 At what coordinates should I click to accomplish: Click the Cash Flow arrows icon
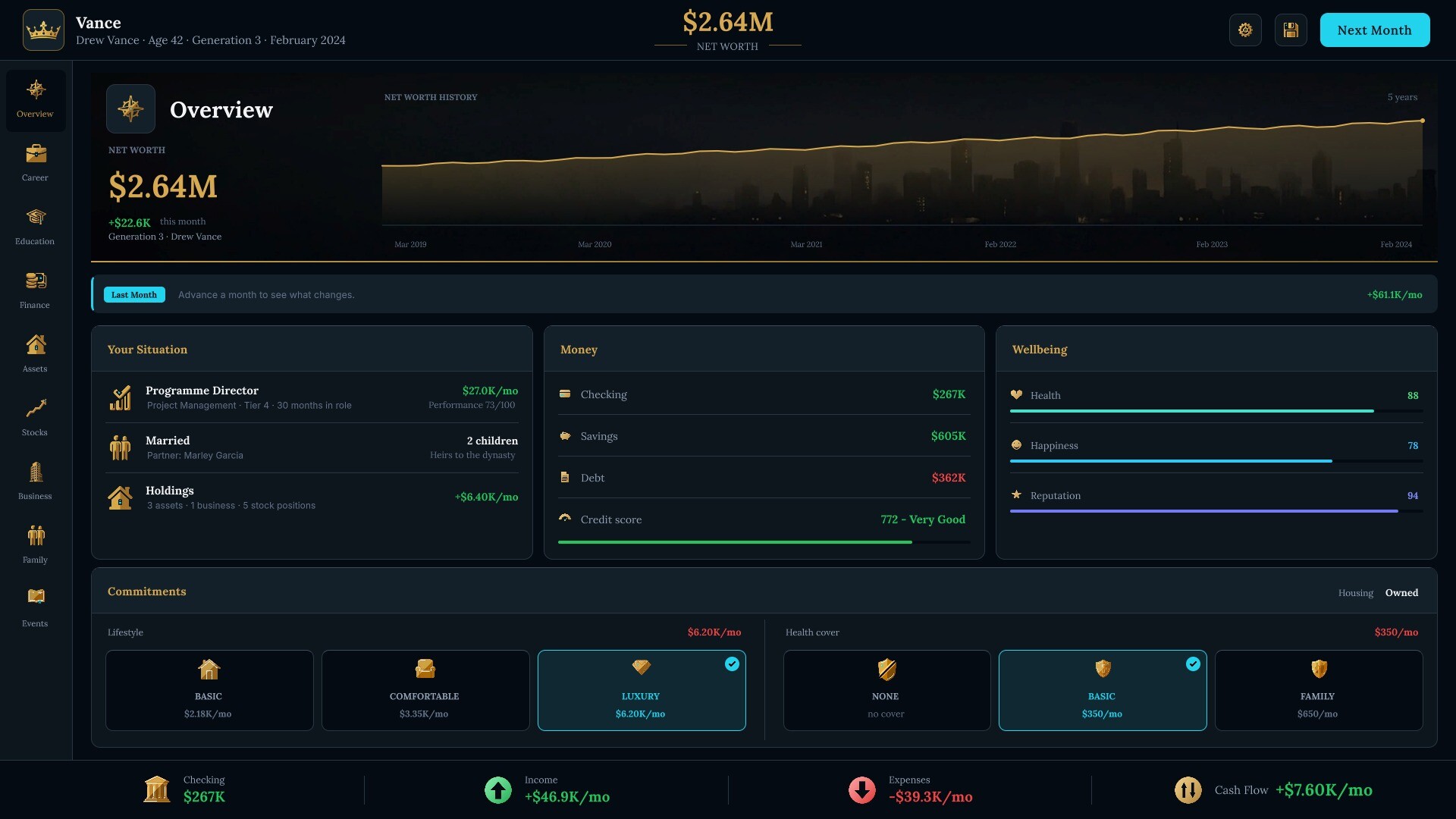[1188, 789]
